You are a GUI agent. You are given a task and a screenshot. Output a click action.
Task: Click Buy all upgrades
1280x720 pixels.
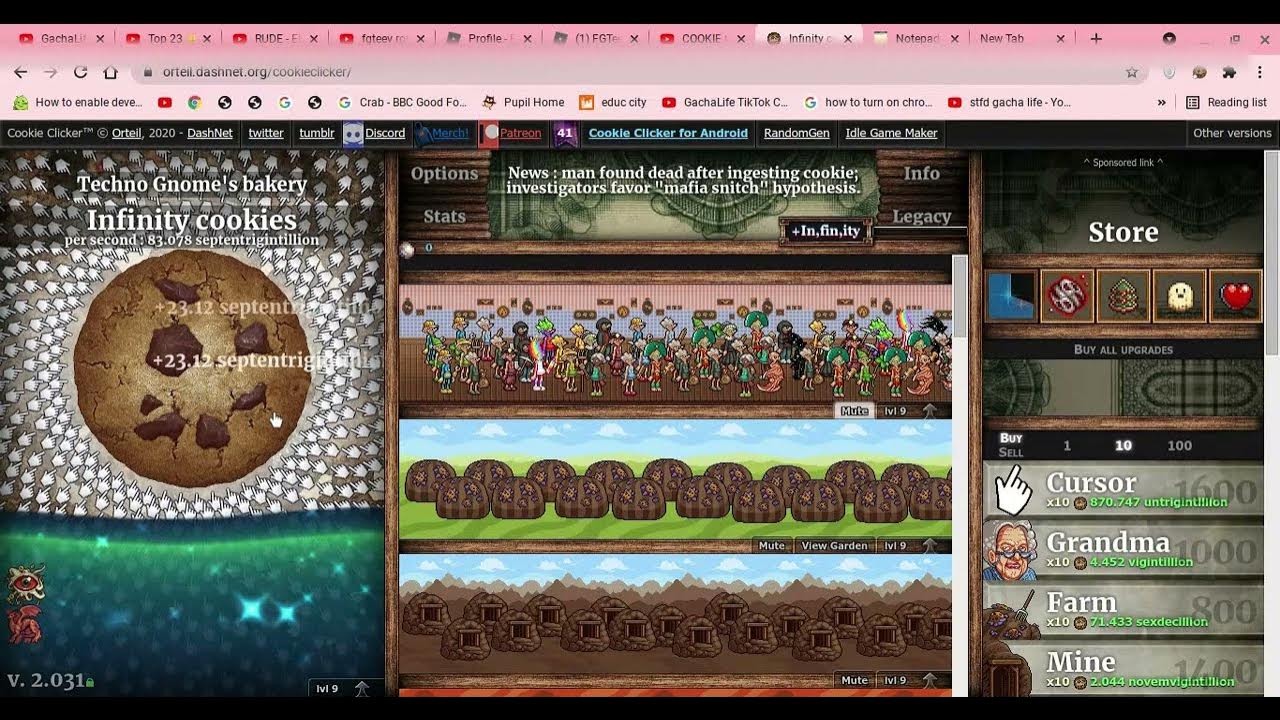click(x=1123, y=350)
